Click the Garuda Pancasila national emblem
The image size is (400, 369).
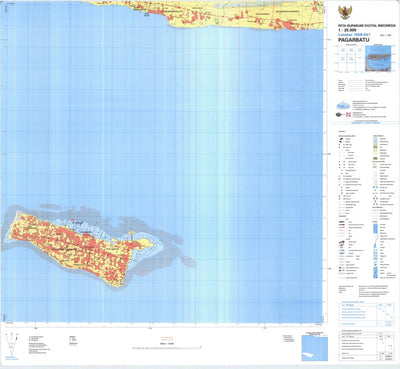(345, 13)
